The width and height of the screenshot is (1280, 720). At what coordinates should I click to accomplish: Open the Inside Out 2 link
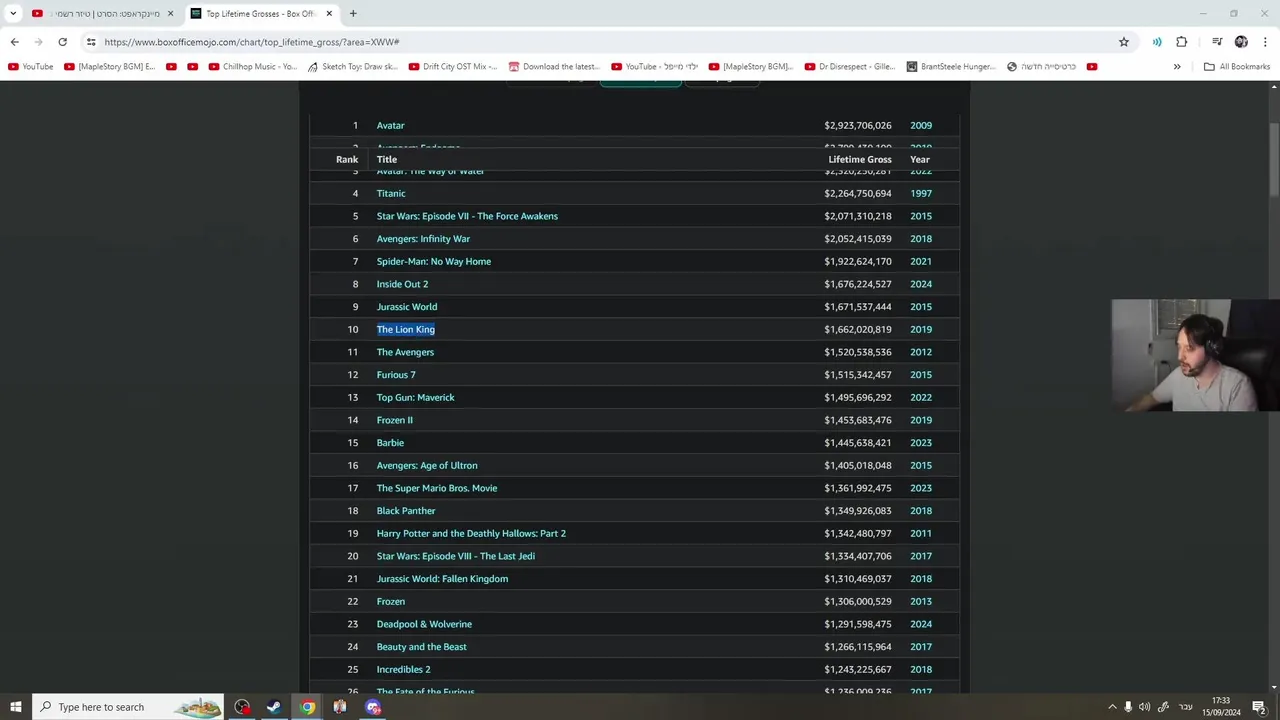point(402,284)
